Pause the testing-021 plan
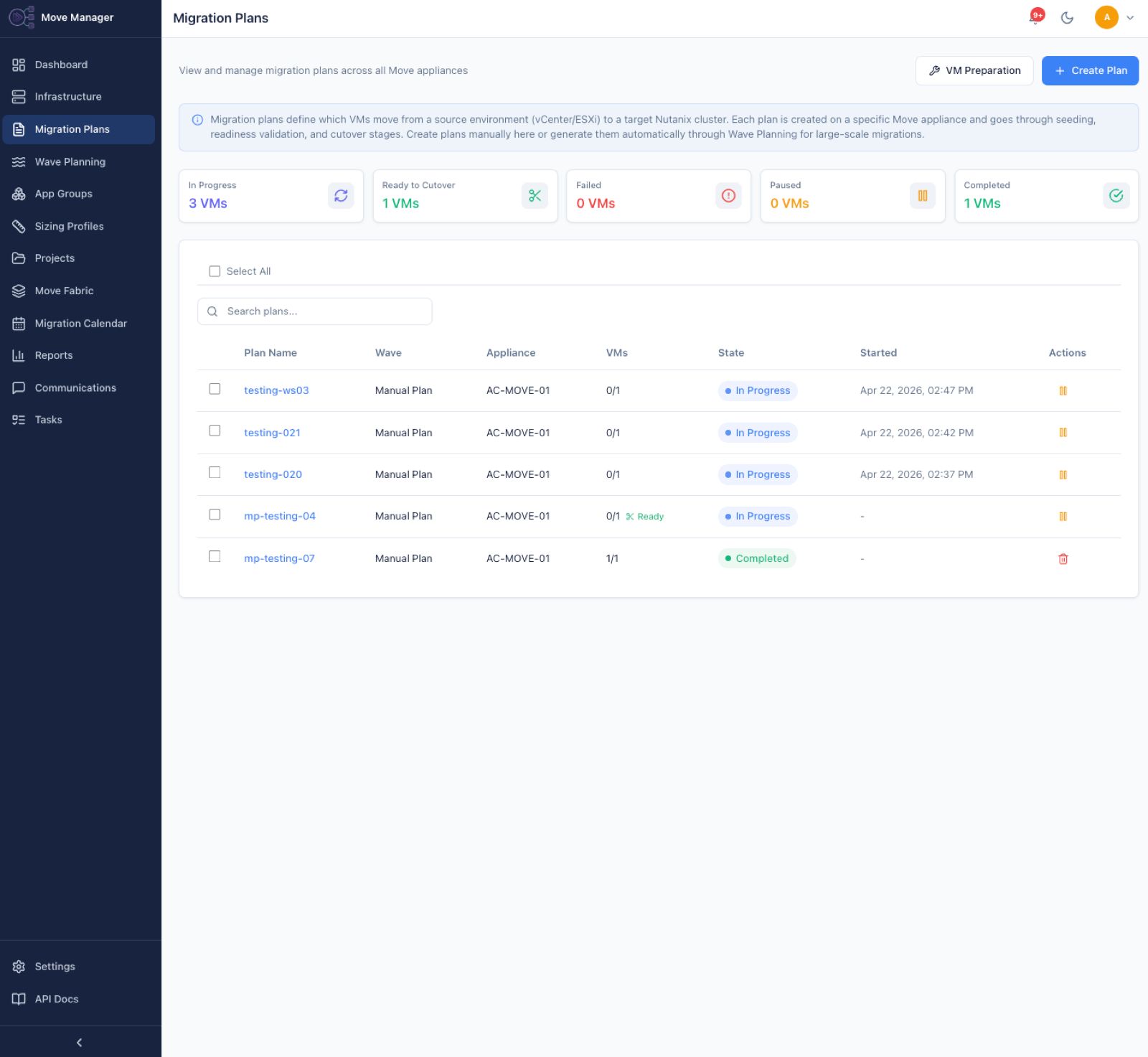 click(1063, 433)
